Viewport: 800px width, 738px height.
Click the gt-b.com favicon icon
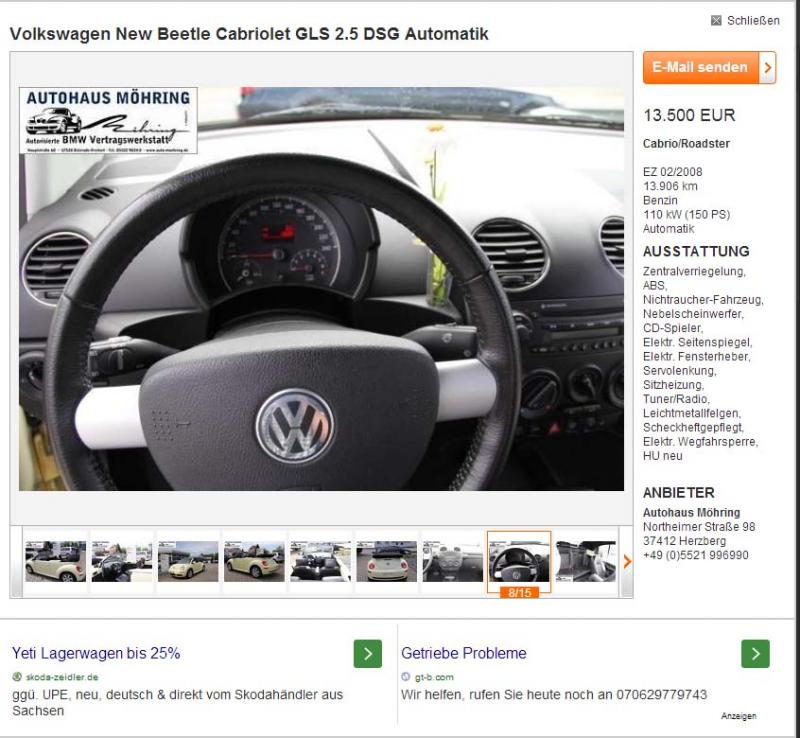[406, 677]
